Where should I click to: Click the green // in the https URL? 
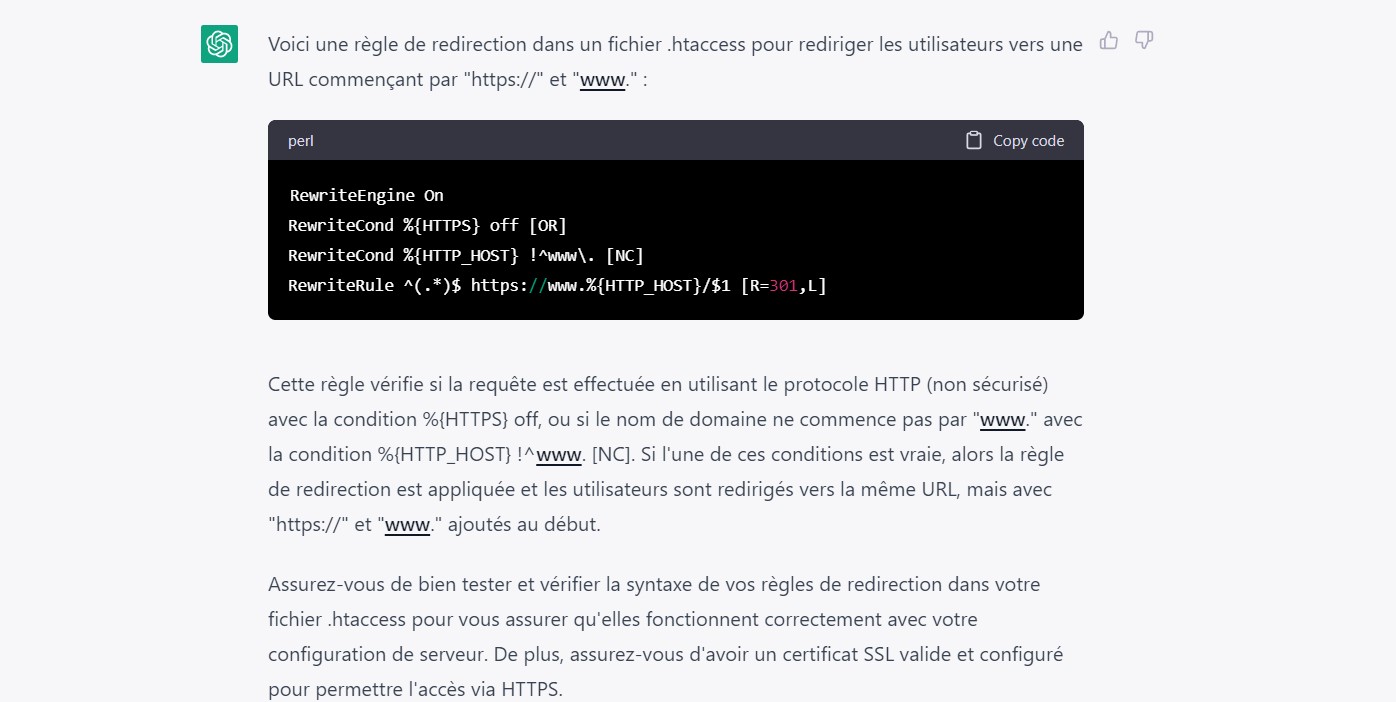pyautogui.click(x=538, y=285)
